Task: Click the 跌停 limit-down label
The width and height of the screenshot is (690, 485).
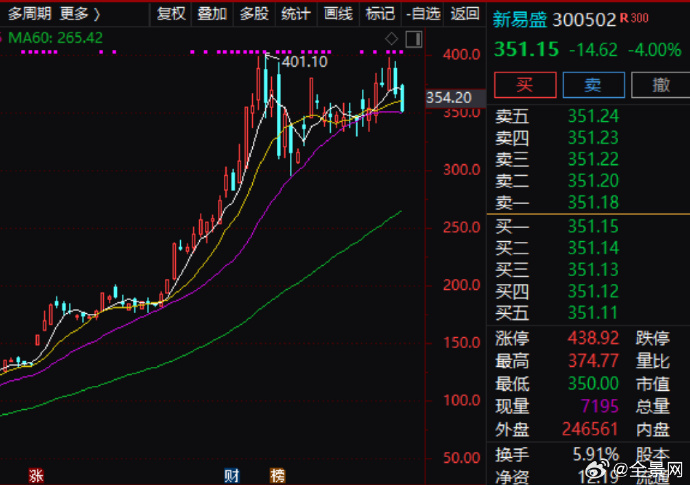Action: (x=653, y=338)
